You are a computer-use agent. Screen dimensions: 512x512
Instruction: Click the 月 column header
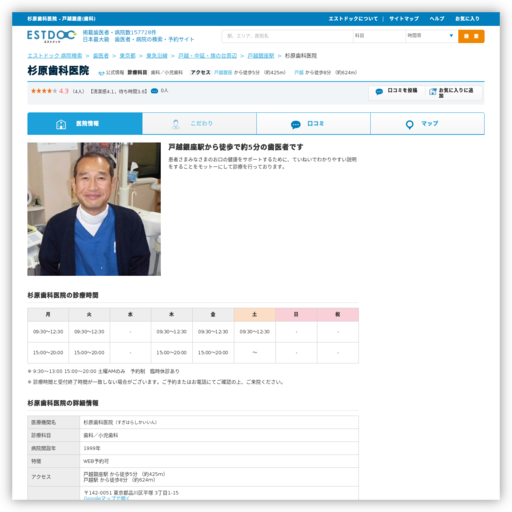click(x=48, y=314)
